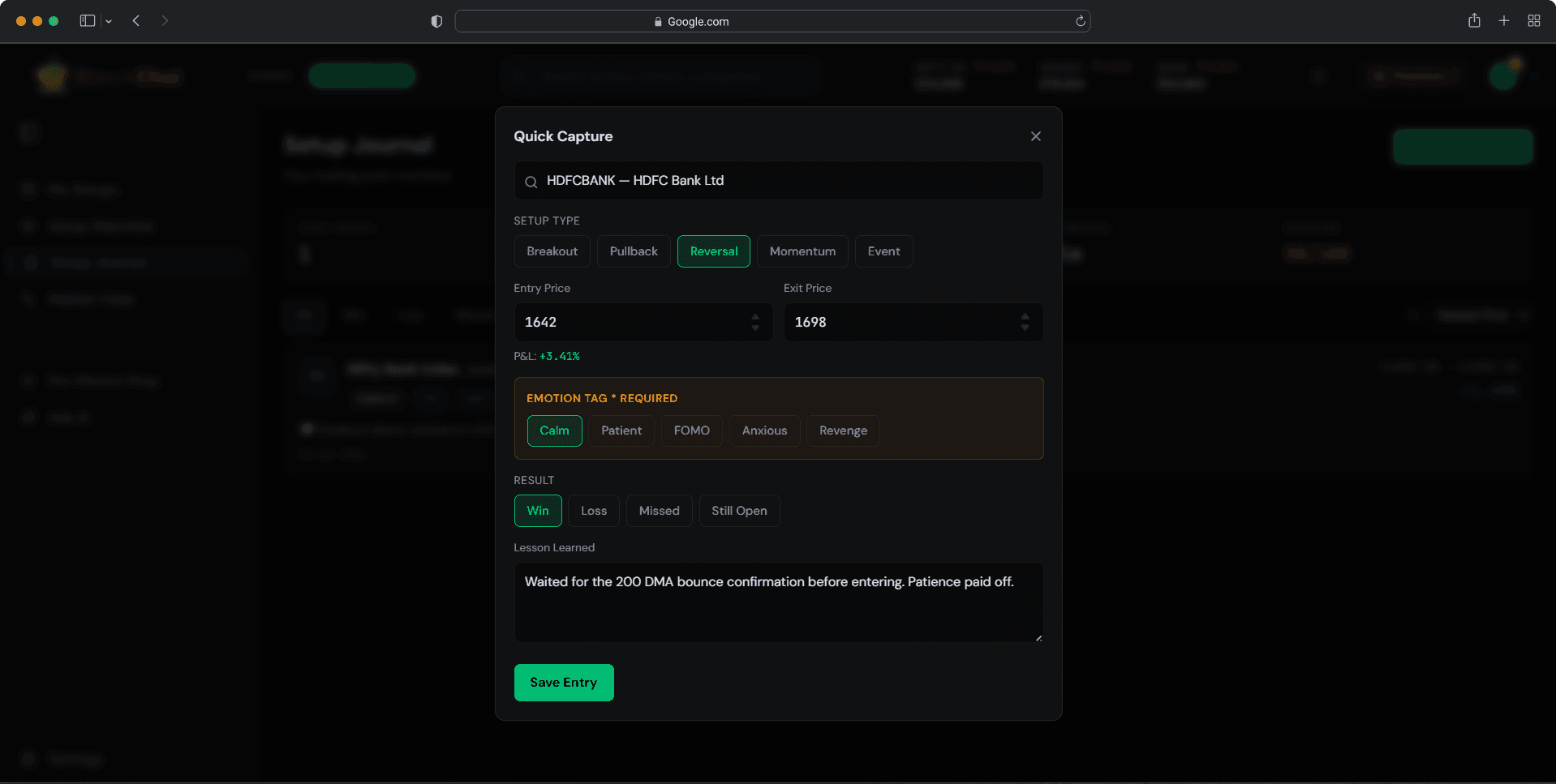Click the Safari forward arrow
Screen dimensions: 1556x784
pos(165,21)
